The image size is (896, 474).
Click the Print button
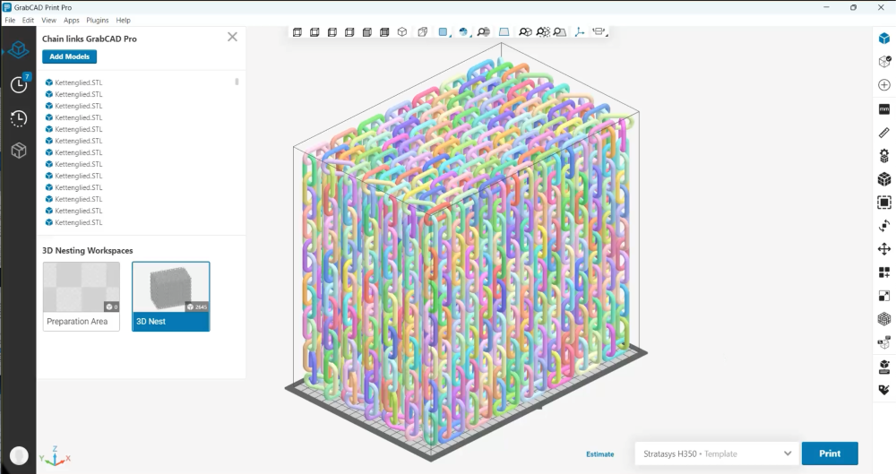pos(830,453)
